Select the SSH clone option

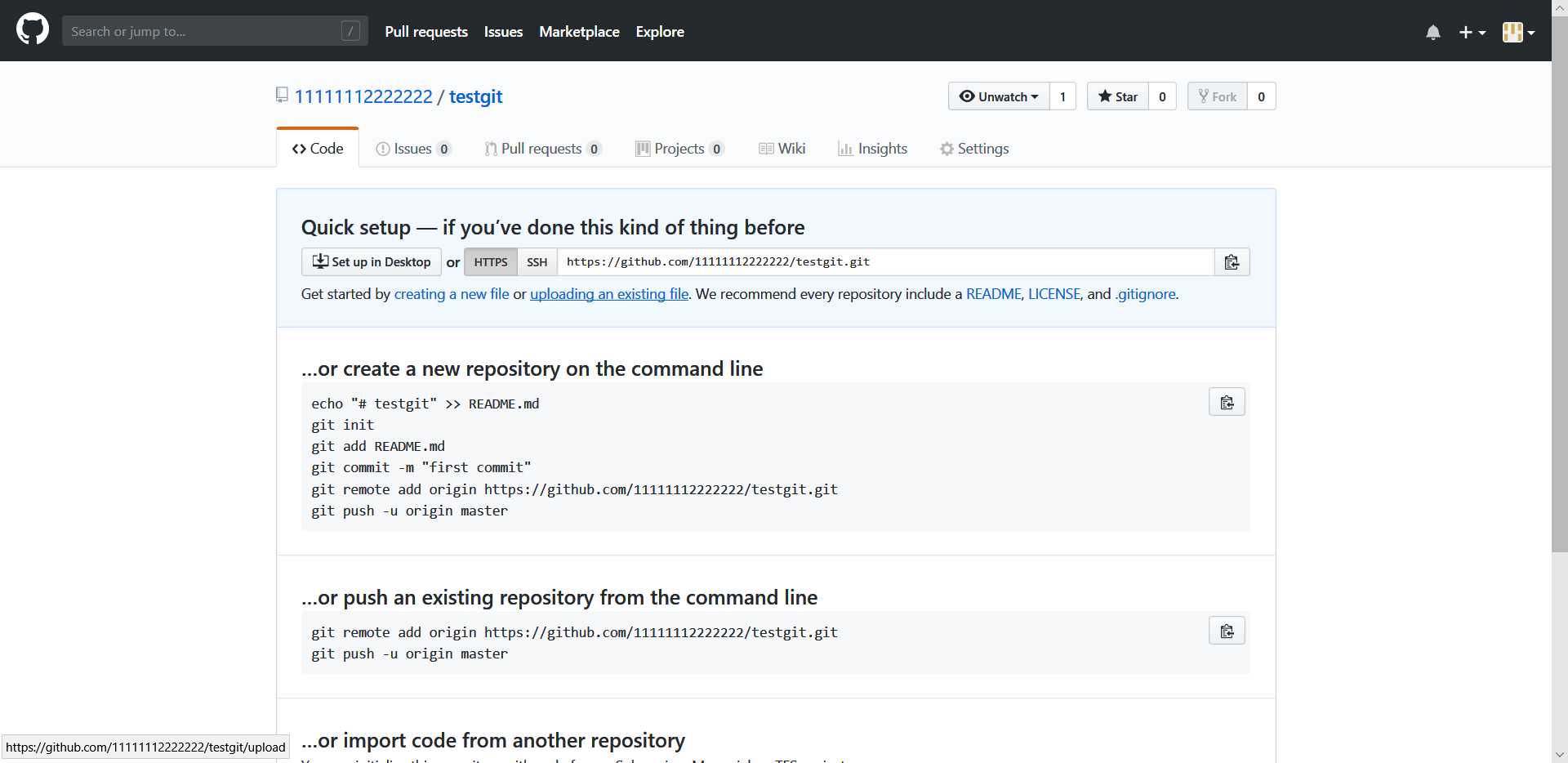pos(537,261)
